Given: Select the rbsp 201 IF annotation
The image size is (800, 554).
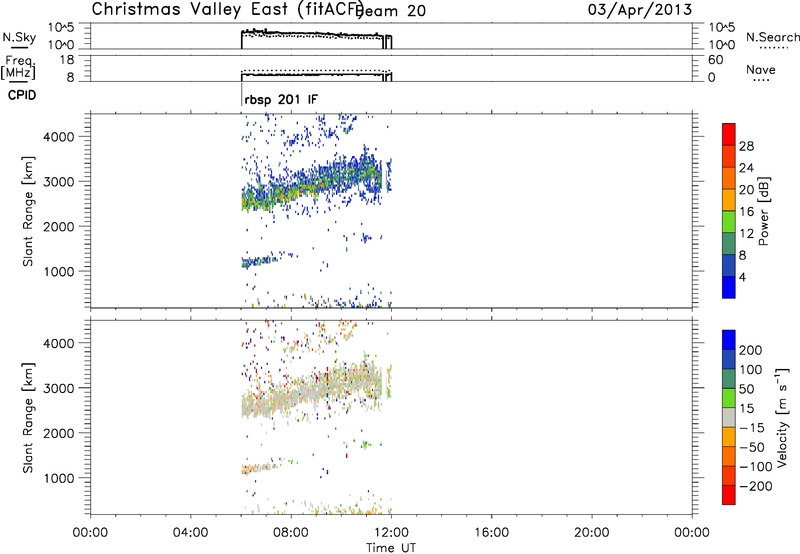Looking at the screenshot, I should pos(281,99).
